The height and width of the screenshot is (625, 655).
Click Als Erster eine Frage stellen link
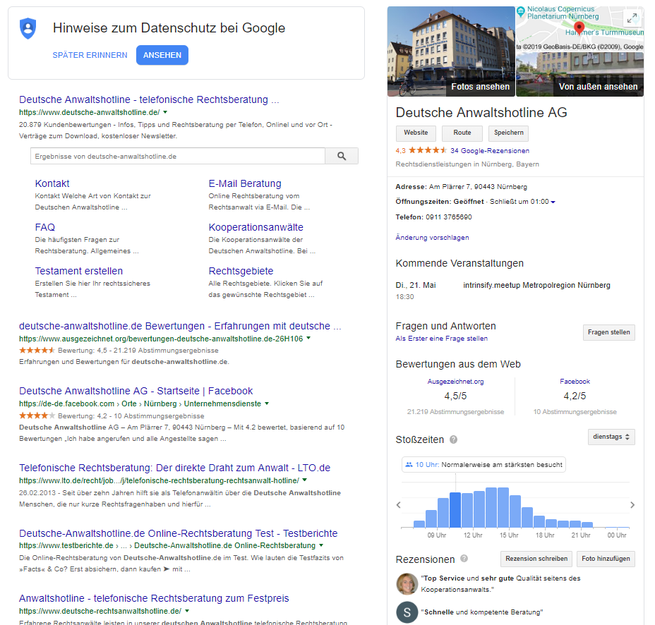442,338
